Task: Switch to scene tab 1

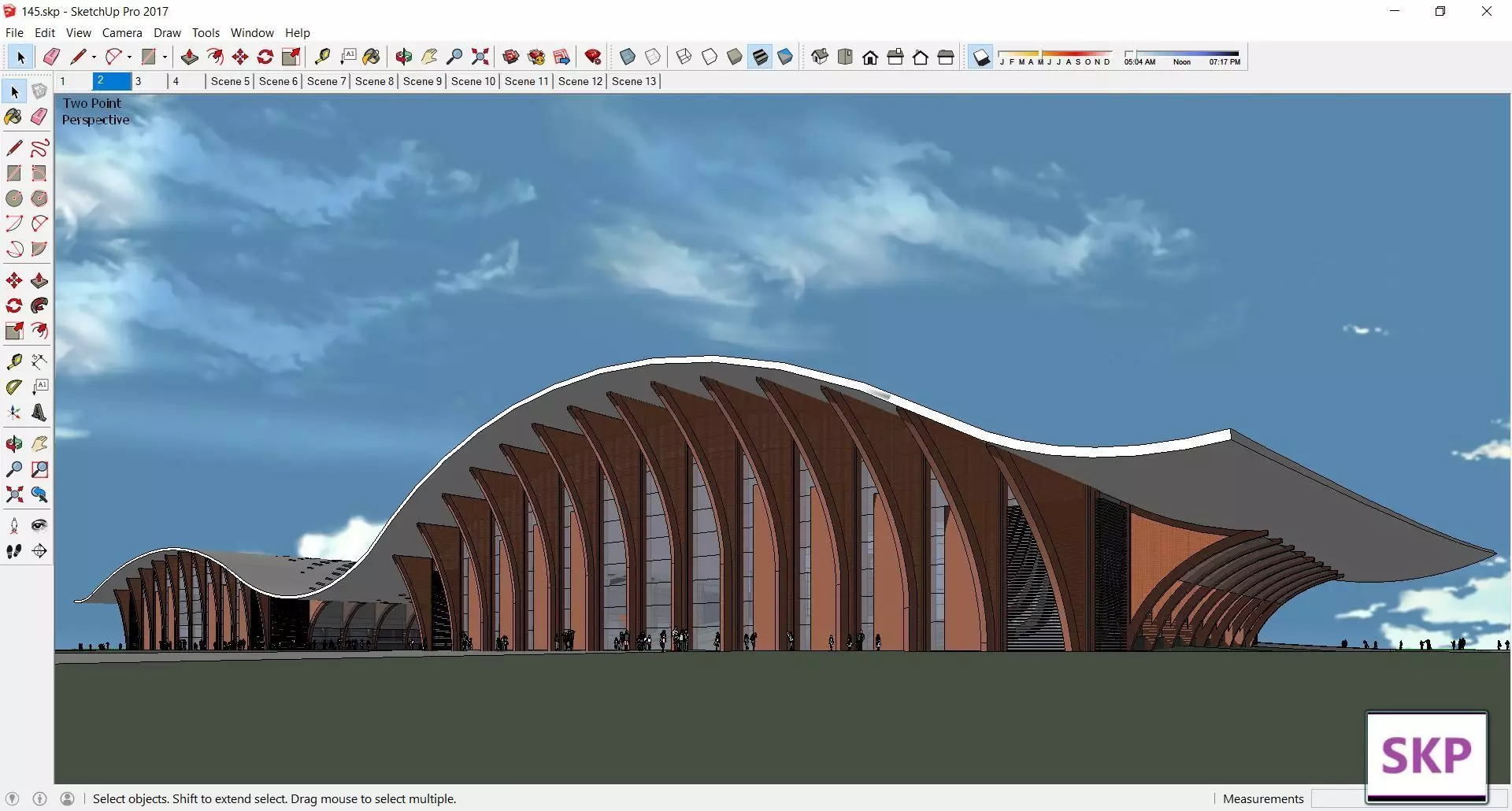Action: tap(74, 81)
